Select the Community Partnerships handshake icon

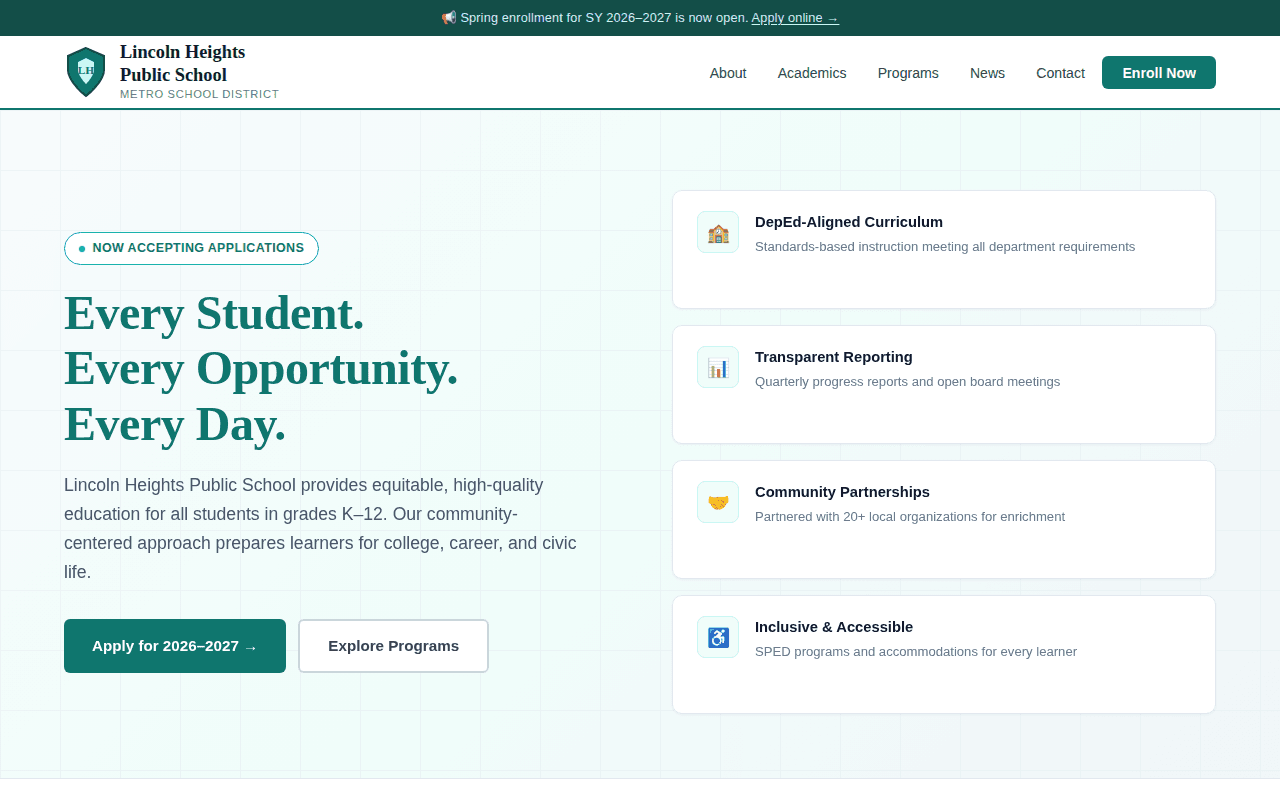(x=718, y=501)
